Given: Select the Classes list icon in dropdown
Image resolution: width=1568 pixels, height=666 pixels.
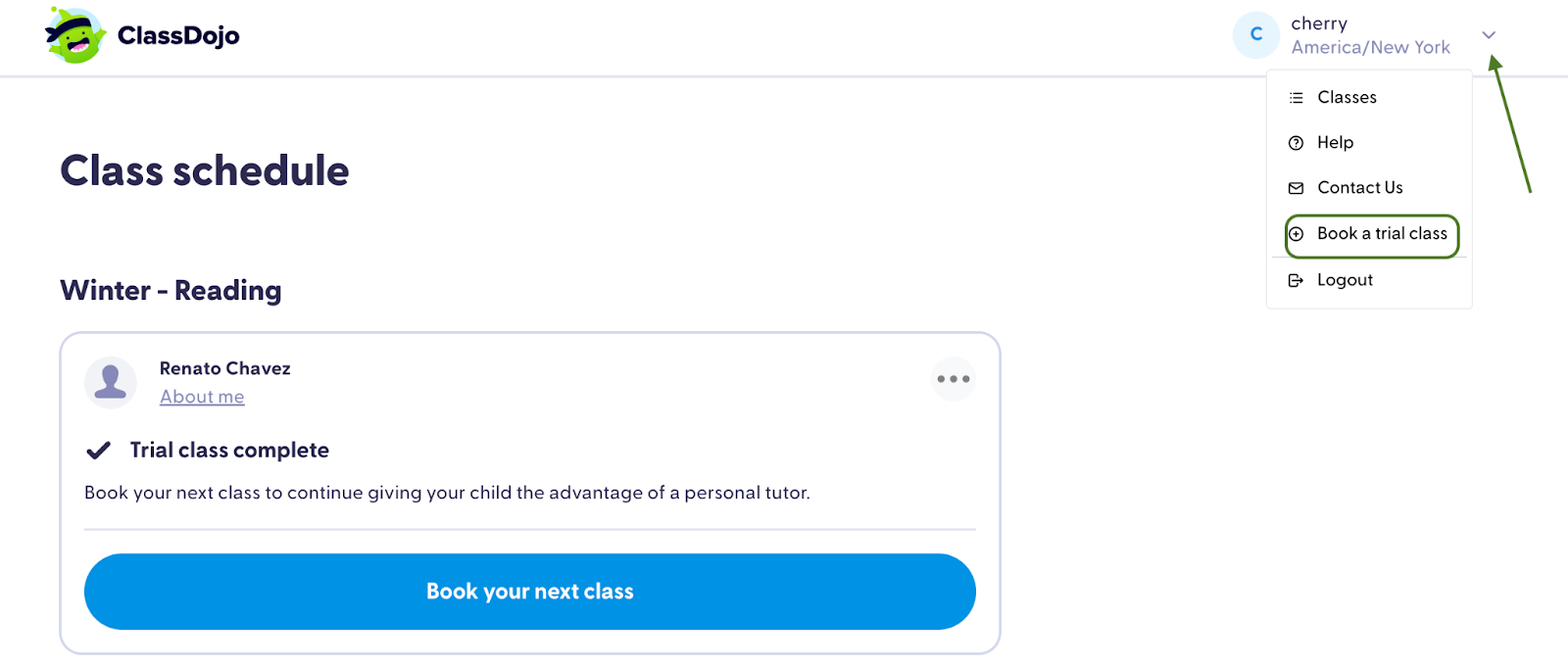Looking at the screenshot, I should pyautogui.click(x=1296, y=96).
